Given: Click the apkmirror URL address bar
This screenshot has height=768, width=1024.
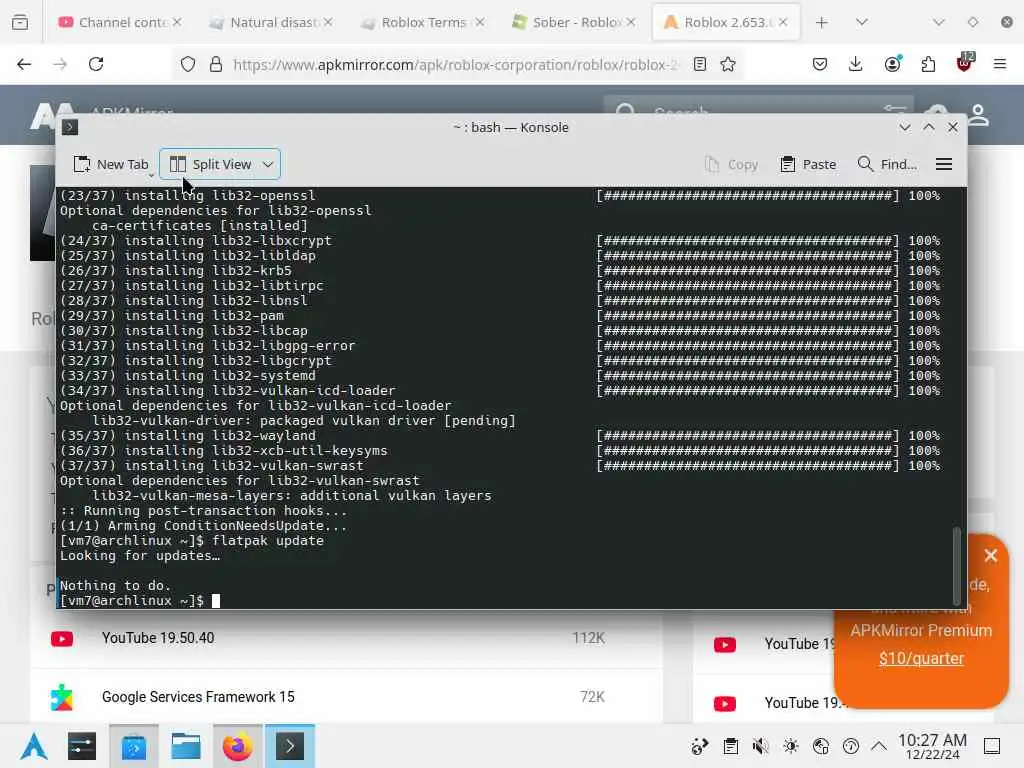Looking at the screenshot, I should coord(456,65).
